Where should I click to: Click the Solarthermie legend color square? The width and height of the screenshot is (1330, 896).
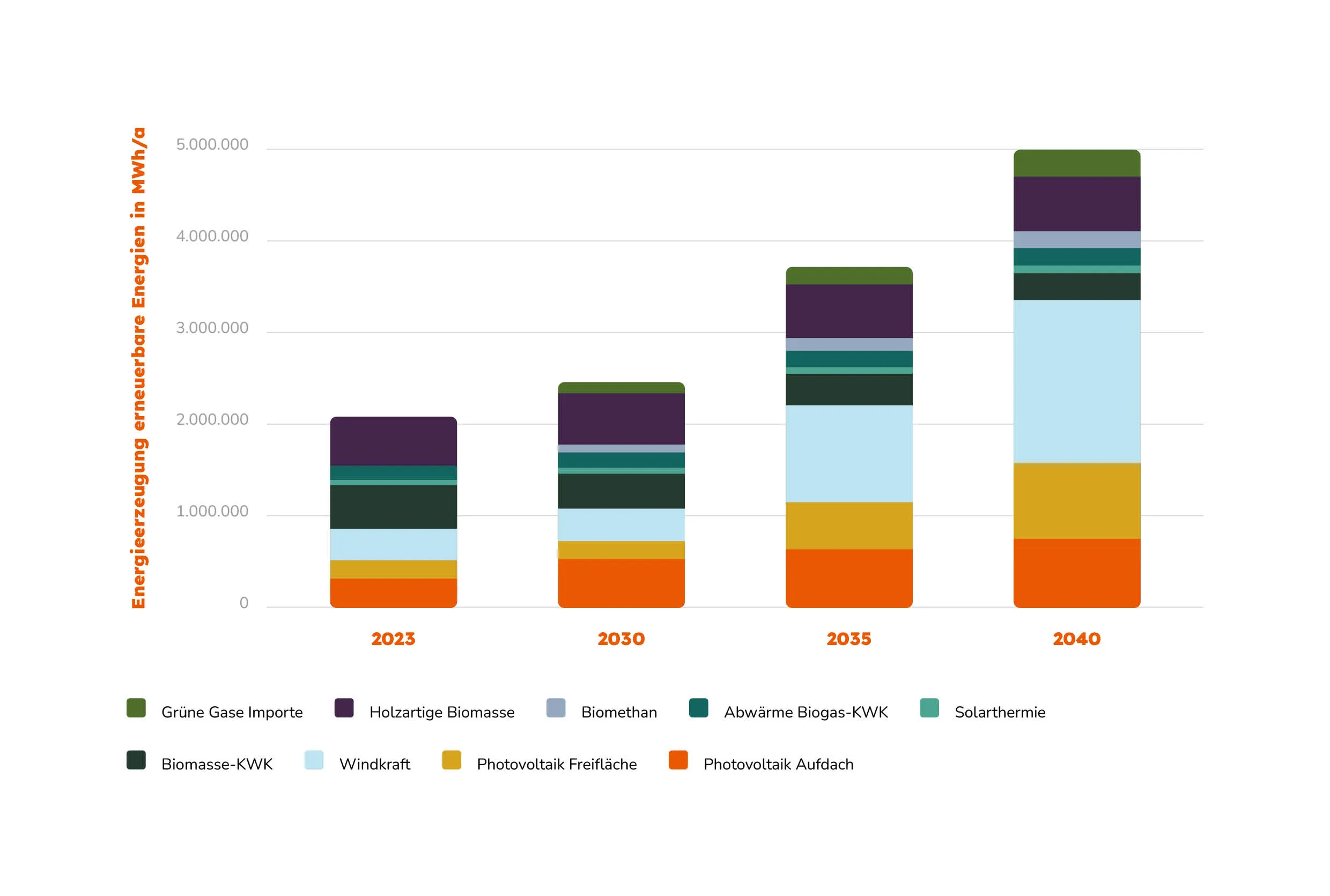929,707
